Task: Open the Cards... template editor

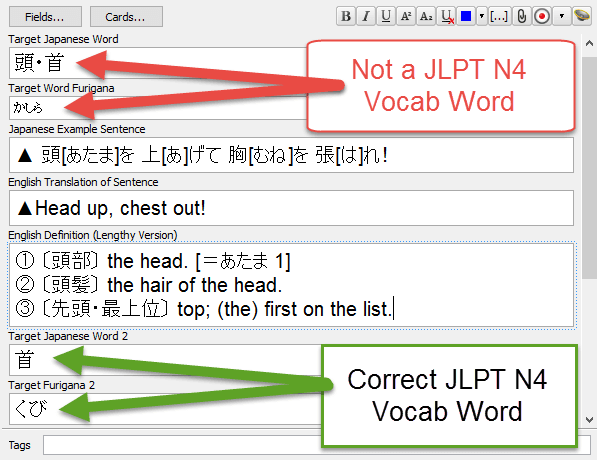Action: (x=126, y=17)
